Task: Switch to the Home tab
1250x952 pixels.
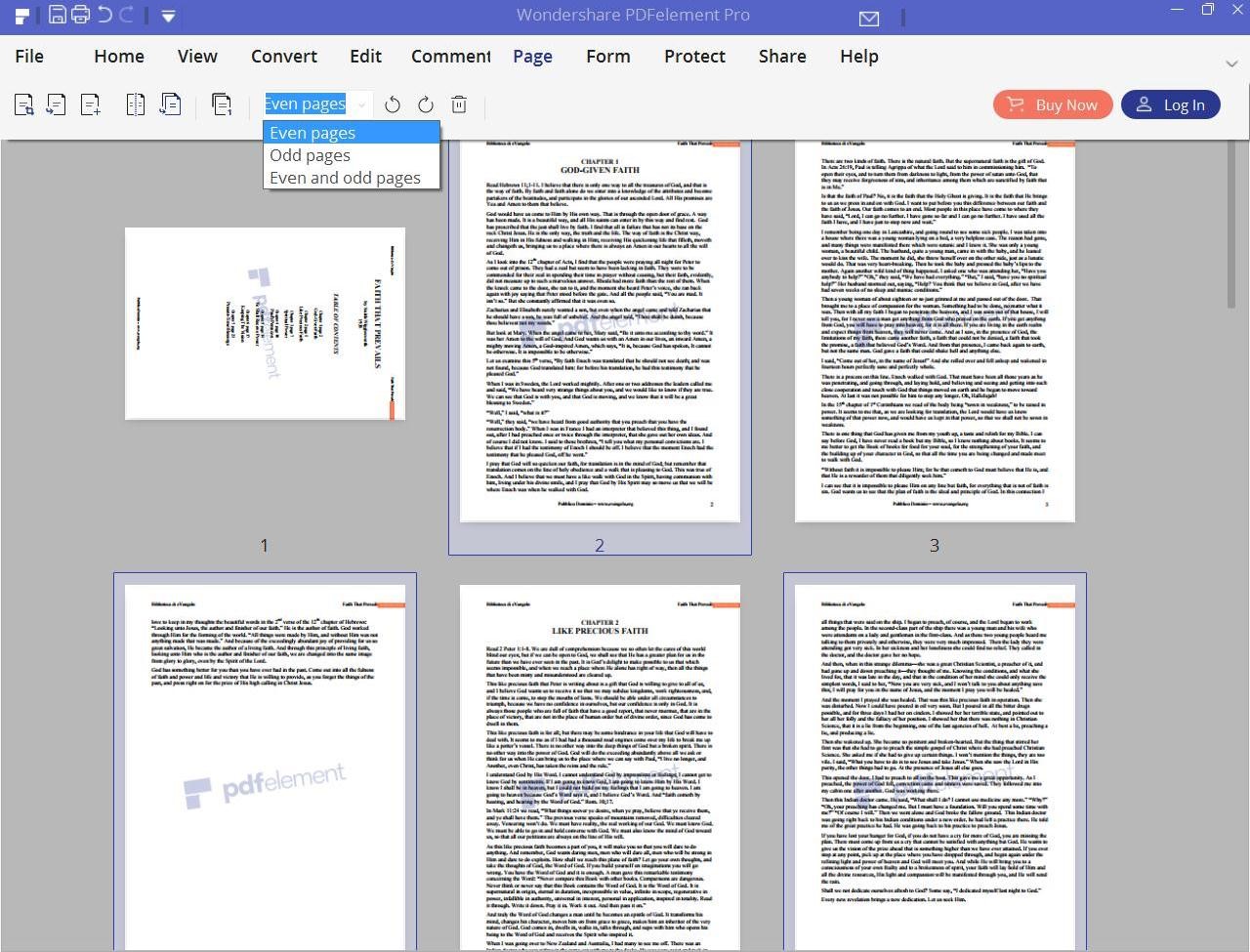Action: click(x=119, y=56)
